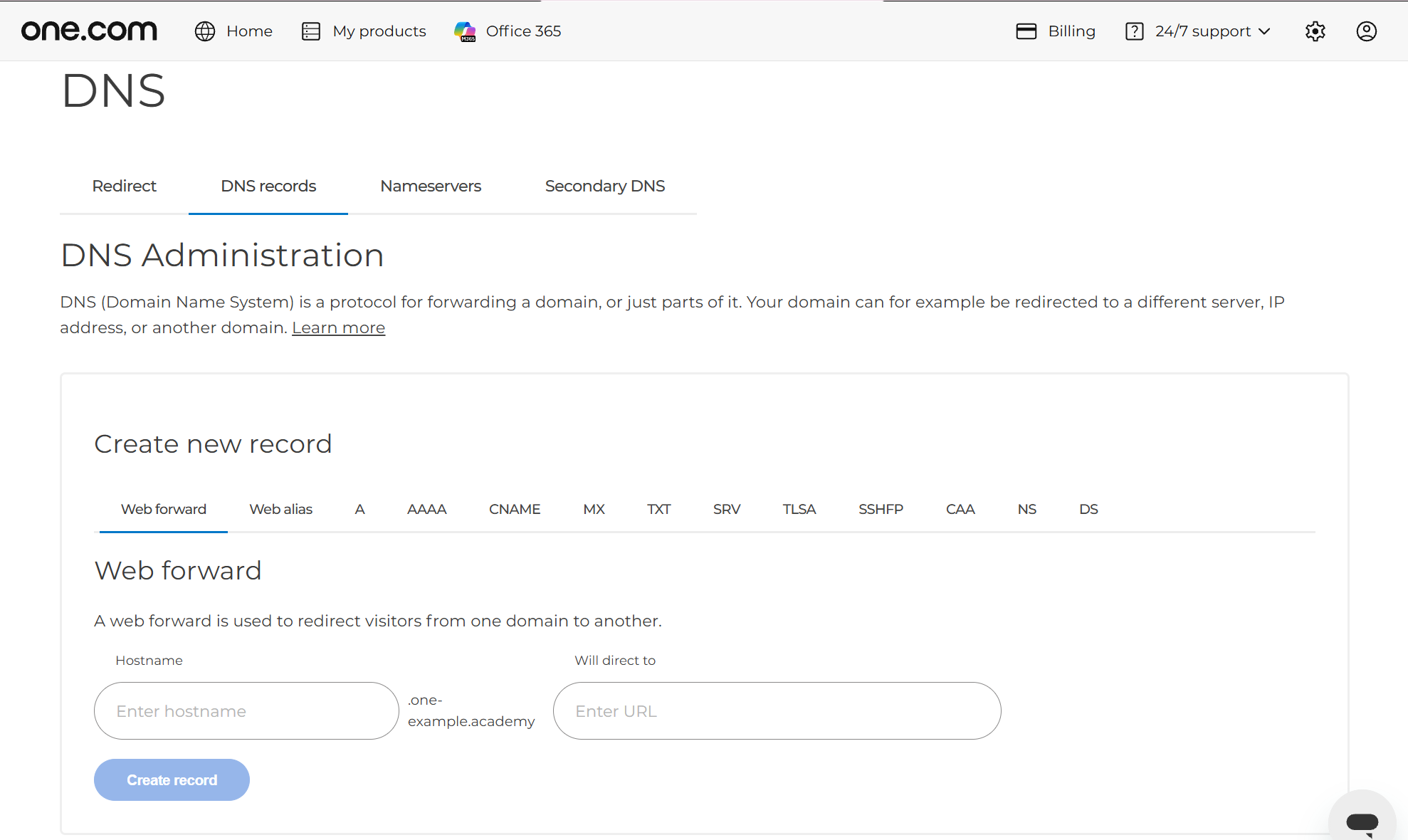Click the Billing card icon
1408x840 pixels.
coord(1026,31)
